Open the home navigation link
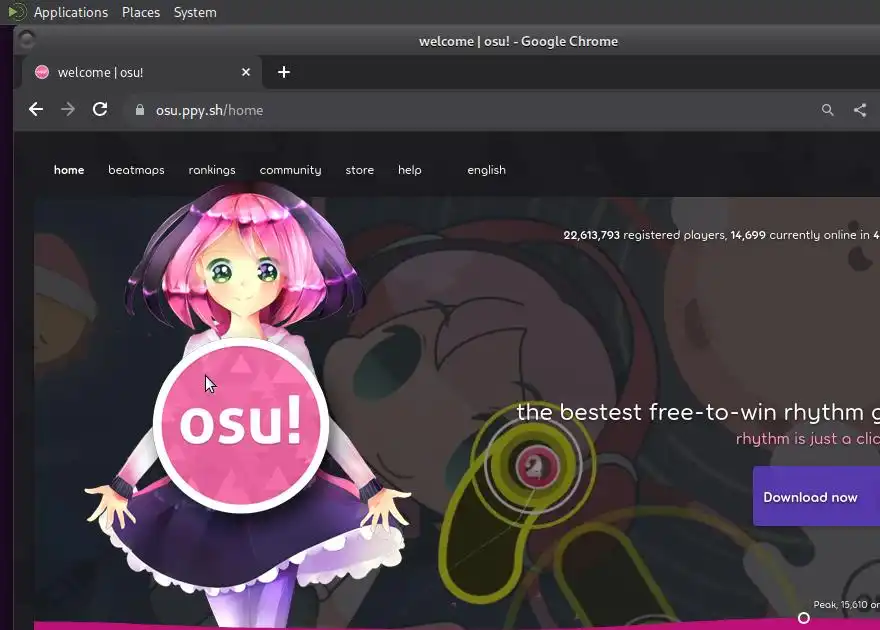The image size is (880, 630). click(69, 170)
